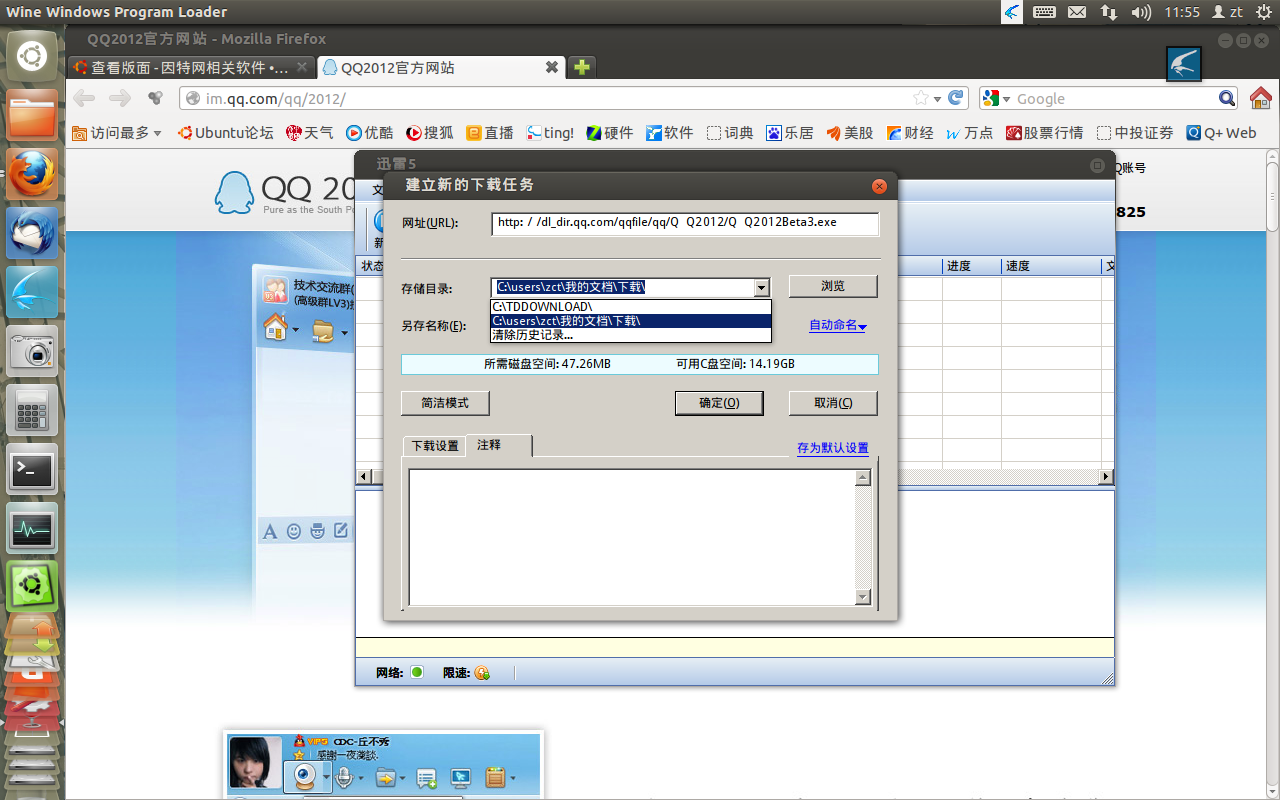Image resolution: width=1280 pixels, height=800 pixels.
Task: Expand webcam options dropdown arrow
Action: click(x=324, y=778)
